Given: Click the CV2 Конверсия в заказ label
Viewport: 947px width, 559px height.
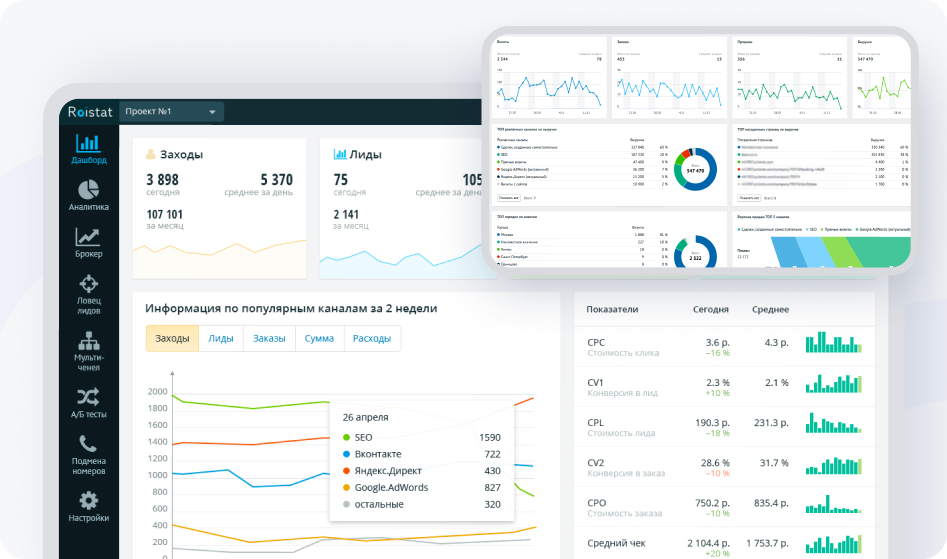Looking at the screenshot, I should tap(626, 468).
